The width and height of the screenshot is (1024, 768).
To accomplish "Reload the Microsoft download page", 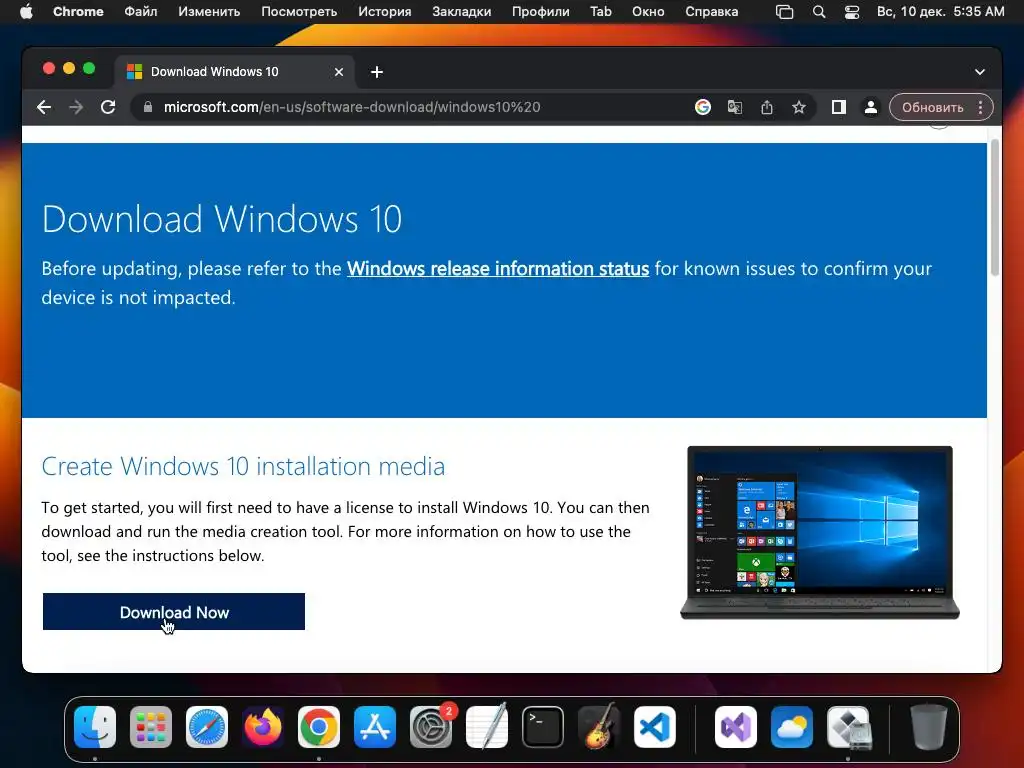I will pyautogui.click(x=108, y=107).
